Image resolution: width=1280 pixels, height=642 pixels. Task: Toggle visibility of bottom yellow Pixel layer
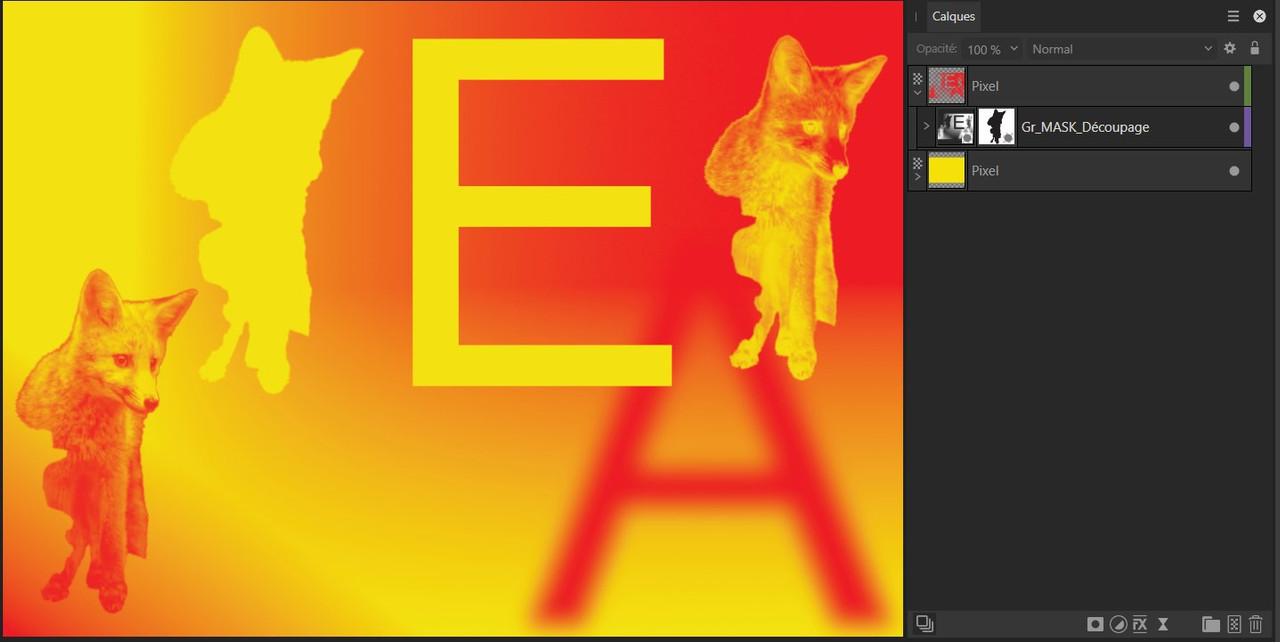coord(1234,171)
